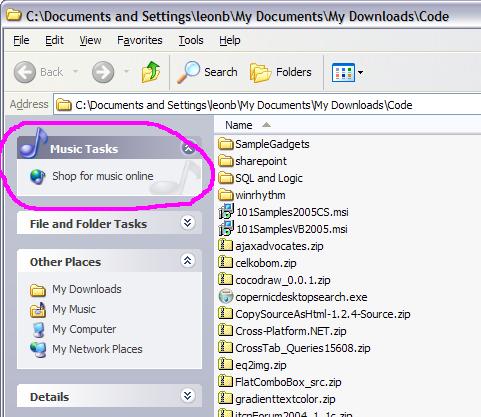Open My Downloads link
481x417 pixels.
point(87,289)
